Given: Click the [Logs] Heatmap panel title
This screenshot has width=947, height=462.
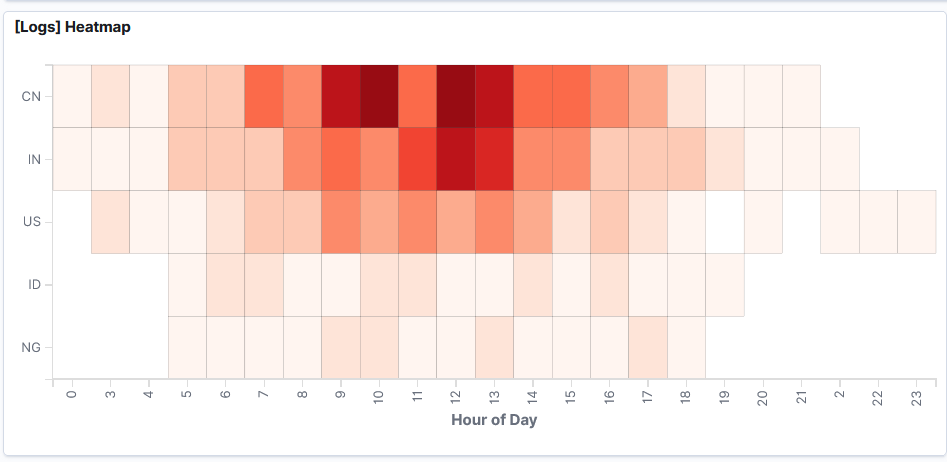Looking at the screenshot, I should 72,27.
